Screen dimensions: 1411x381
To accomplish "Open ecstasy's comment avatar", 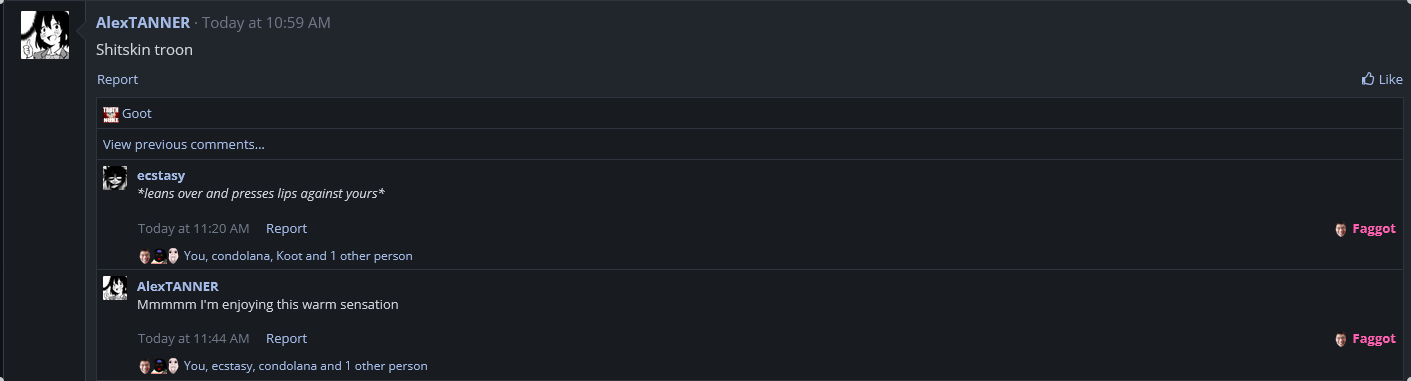I will tap(115, 178).
